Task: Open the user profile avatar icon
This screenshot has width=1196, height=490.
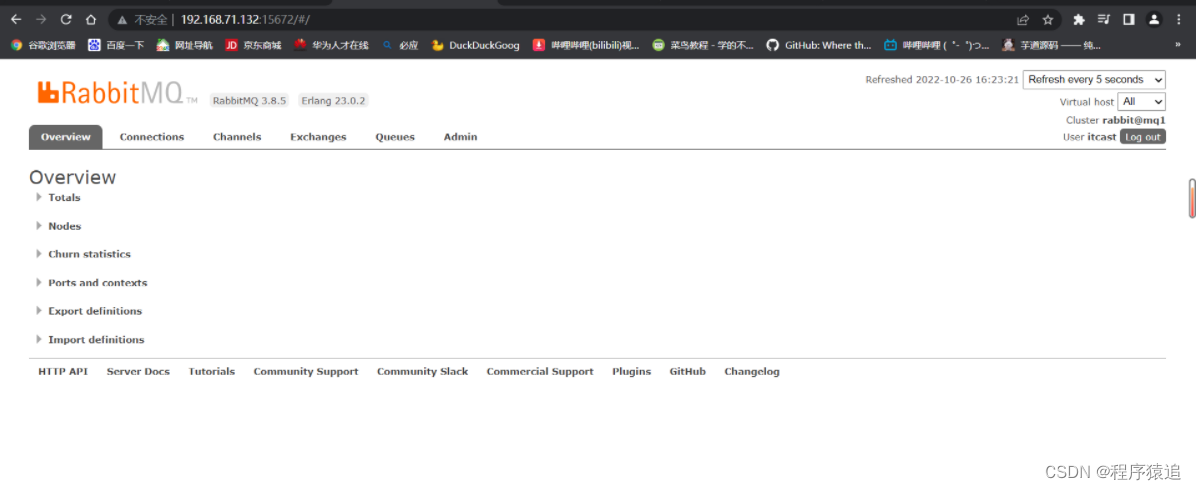Action: (1155, 20)
